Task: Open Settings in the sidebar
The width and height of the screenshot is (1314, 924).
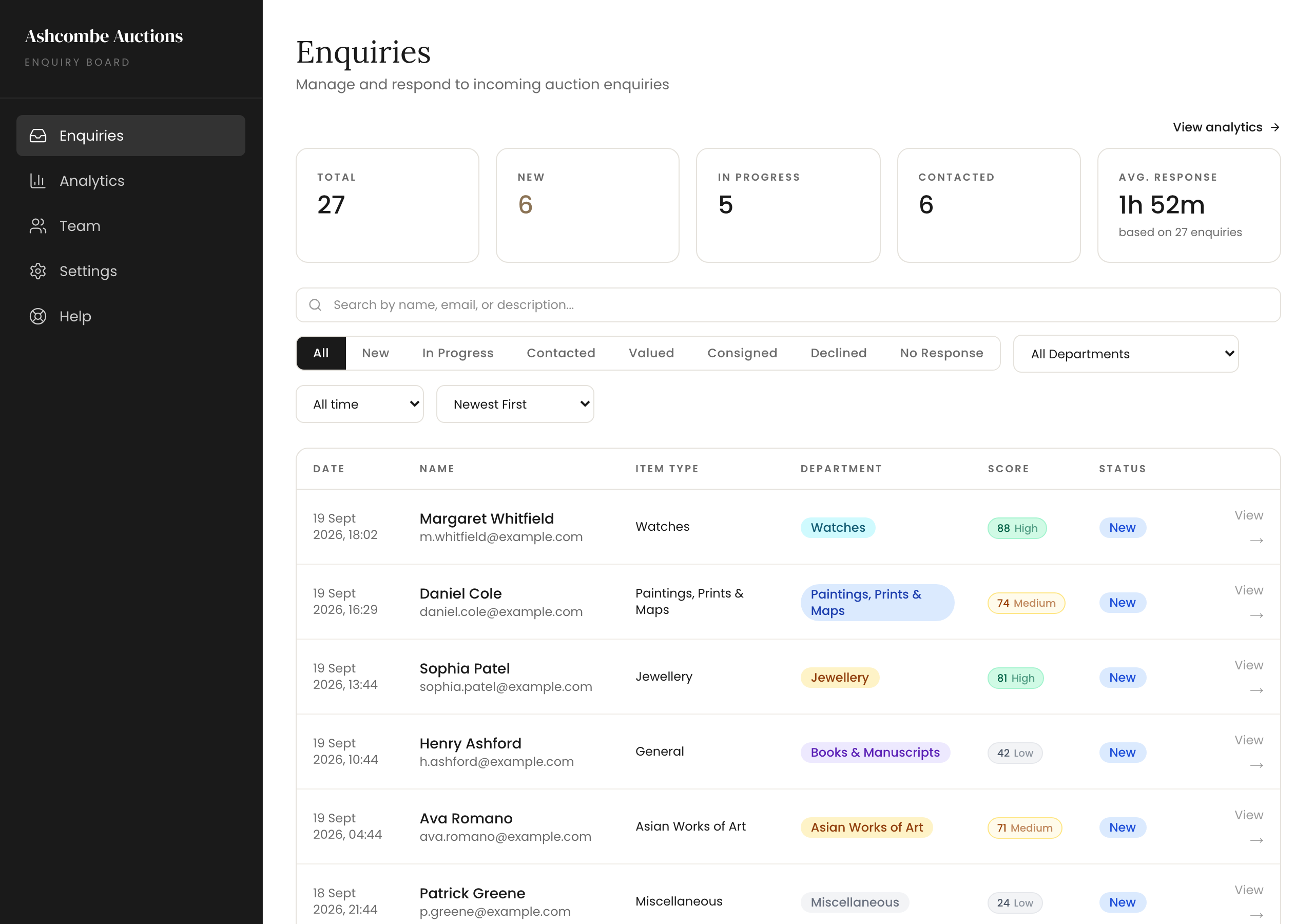Action: point(130,272)
